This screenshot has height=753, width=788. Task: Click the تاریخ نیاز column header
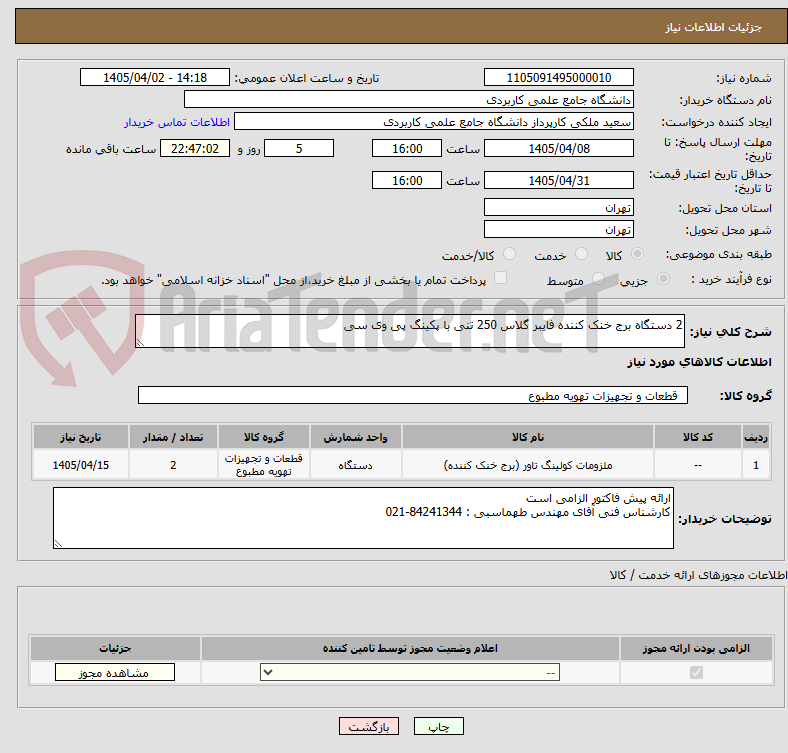tap(80, 437)
